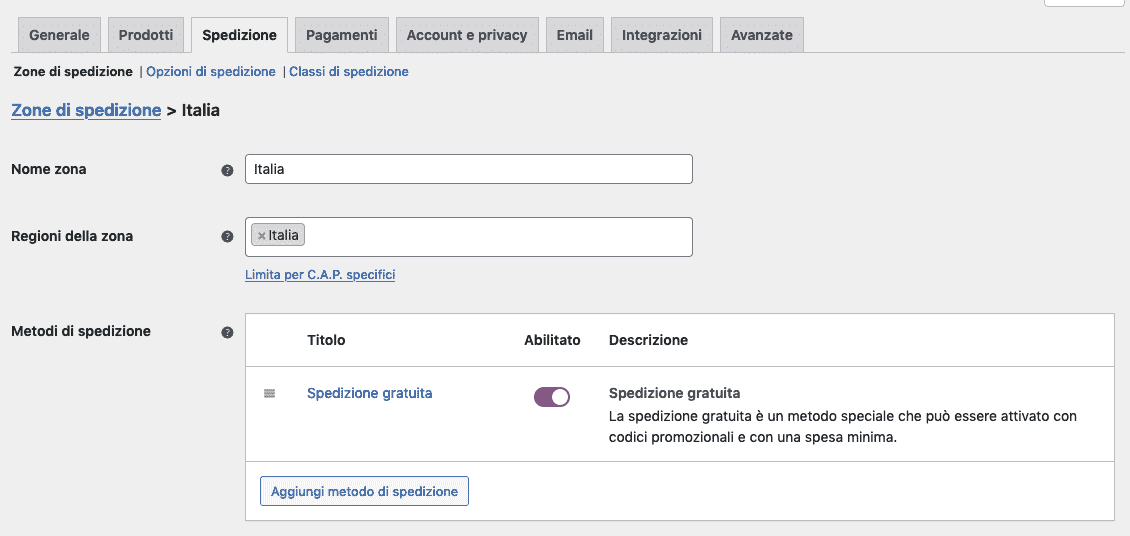Image resolution: width=1130 pixels, height=536 pixels.
Task: Click help icon next to Metodi di spedizione
Action: click(x=227, y=332)
